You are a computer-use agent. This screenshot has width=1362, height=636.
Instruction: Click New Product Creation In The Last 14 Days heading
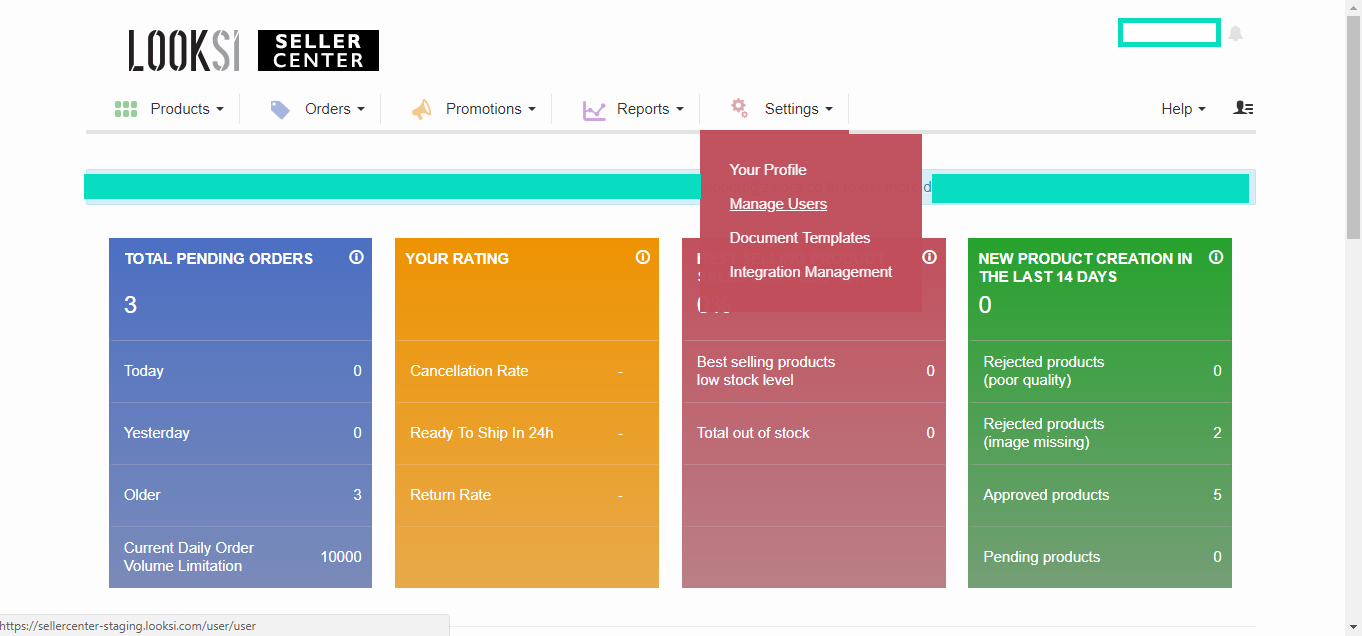(x=1086, y=267)
